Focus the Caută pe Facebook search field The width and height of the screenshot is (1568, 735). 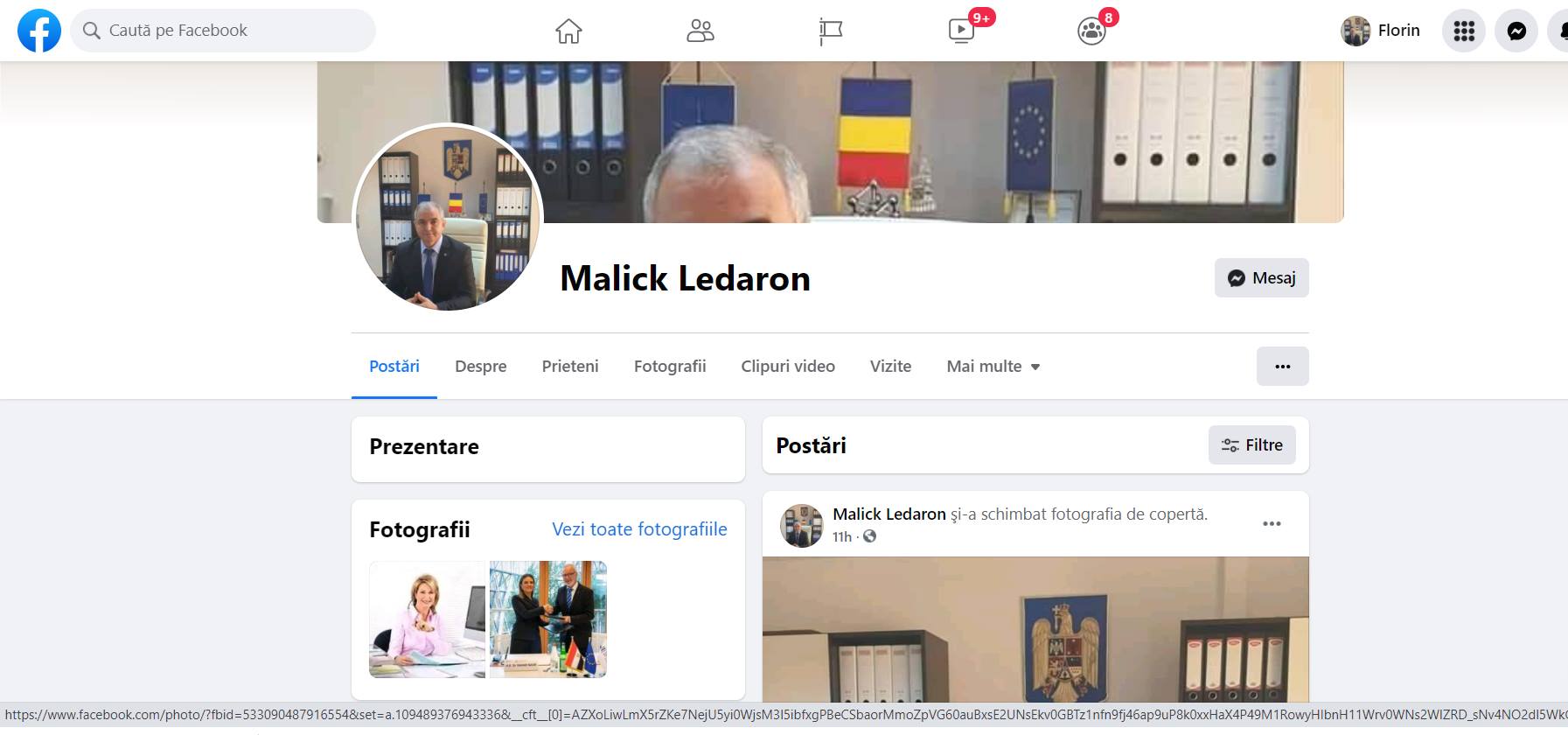pos(223,31)
